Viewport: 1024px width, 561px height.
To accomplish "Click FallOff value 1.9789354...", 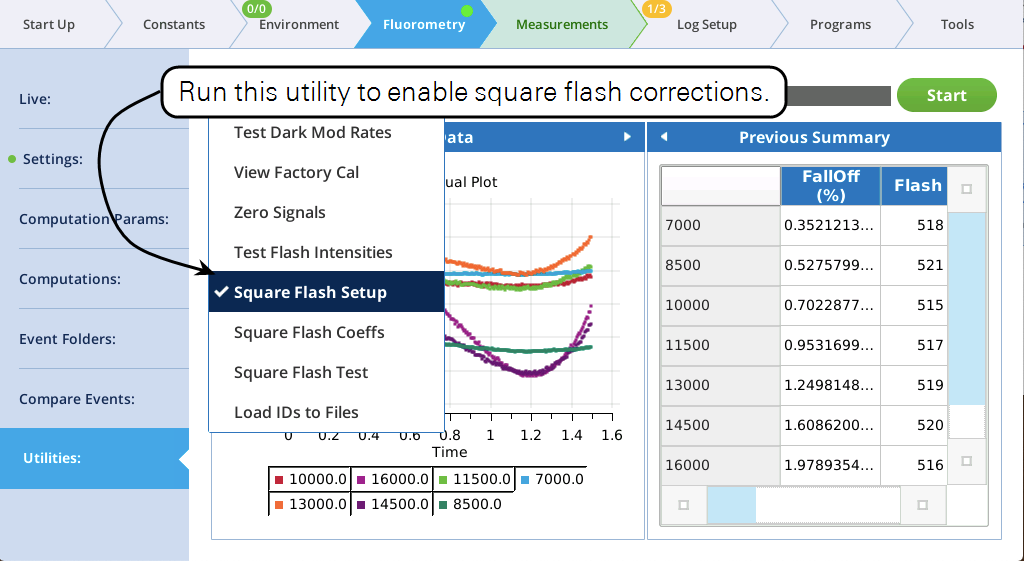I will point(831,465).
